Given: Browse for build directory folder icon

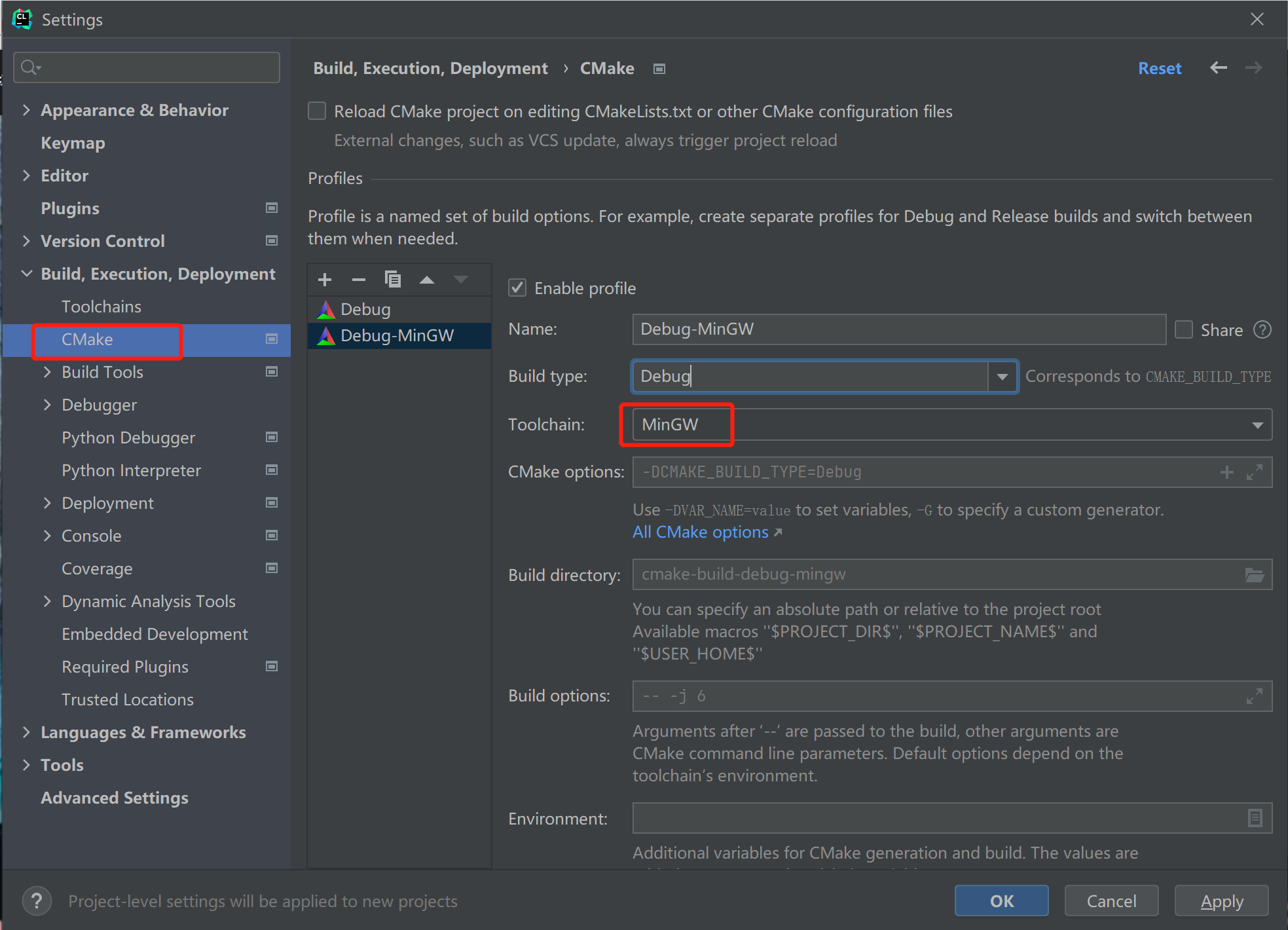Looking at the screenshot, I should click(1254, 575).
